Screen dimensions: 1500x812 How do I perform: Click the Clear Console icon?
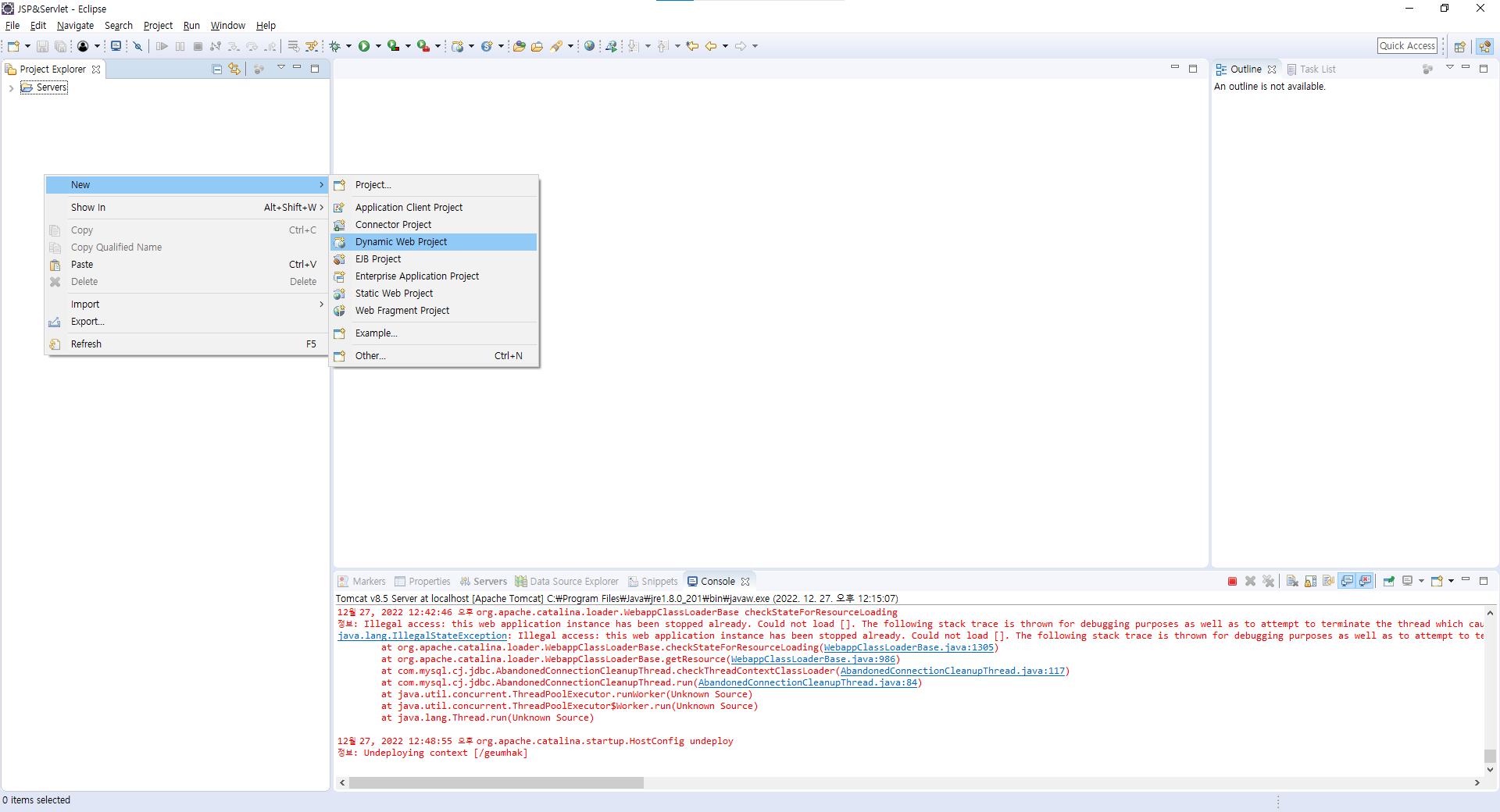point(1292,581)
